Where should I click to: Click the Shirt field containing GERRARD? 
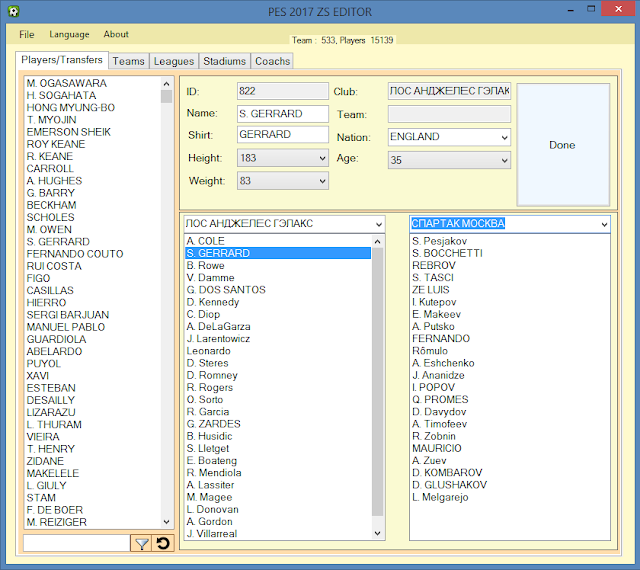282,134
